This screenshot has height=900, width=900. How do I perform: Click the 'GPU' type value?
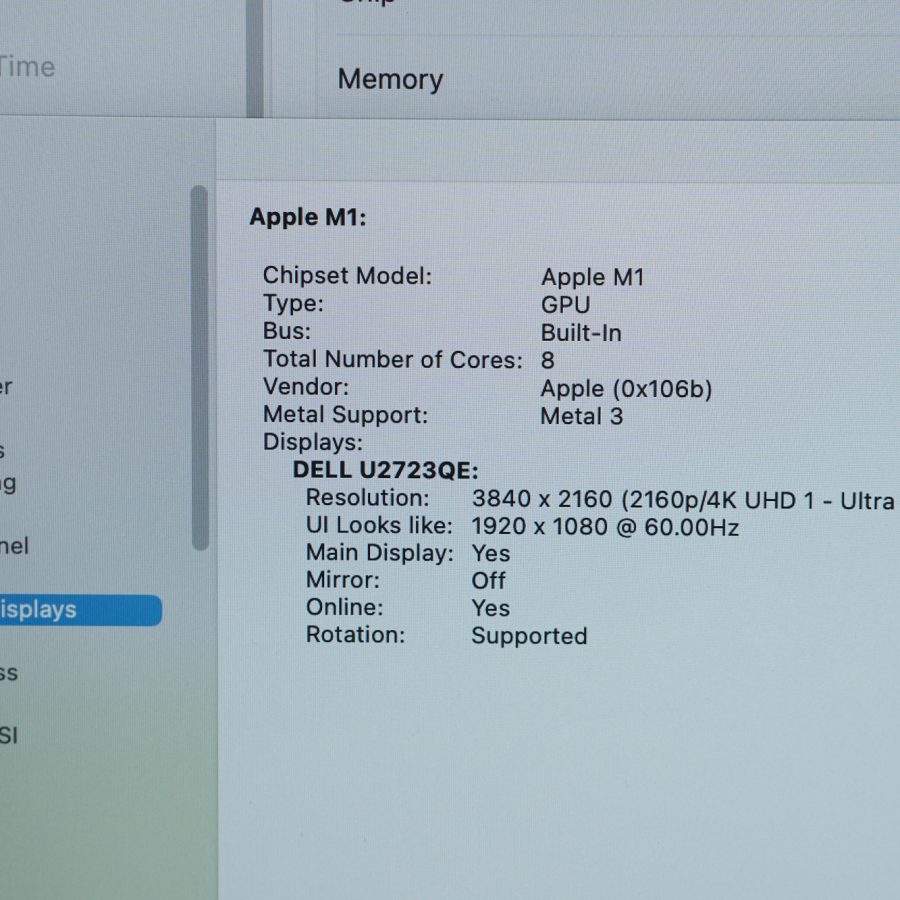(565, 305)
